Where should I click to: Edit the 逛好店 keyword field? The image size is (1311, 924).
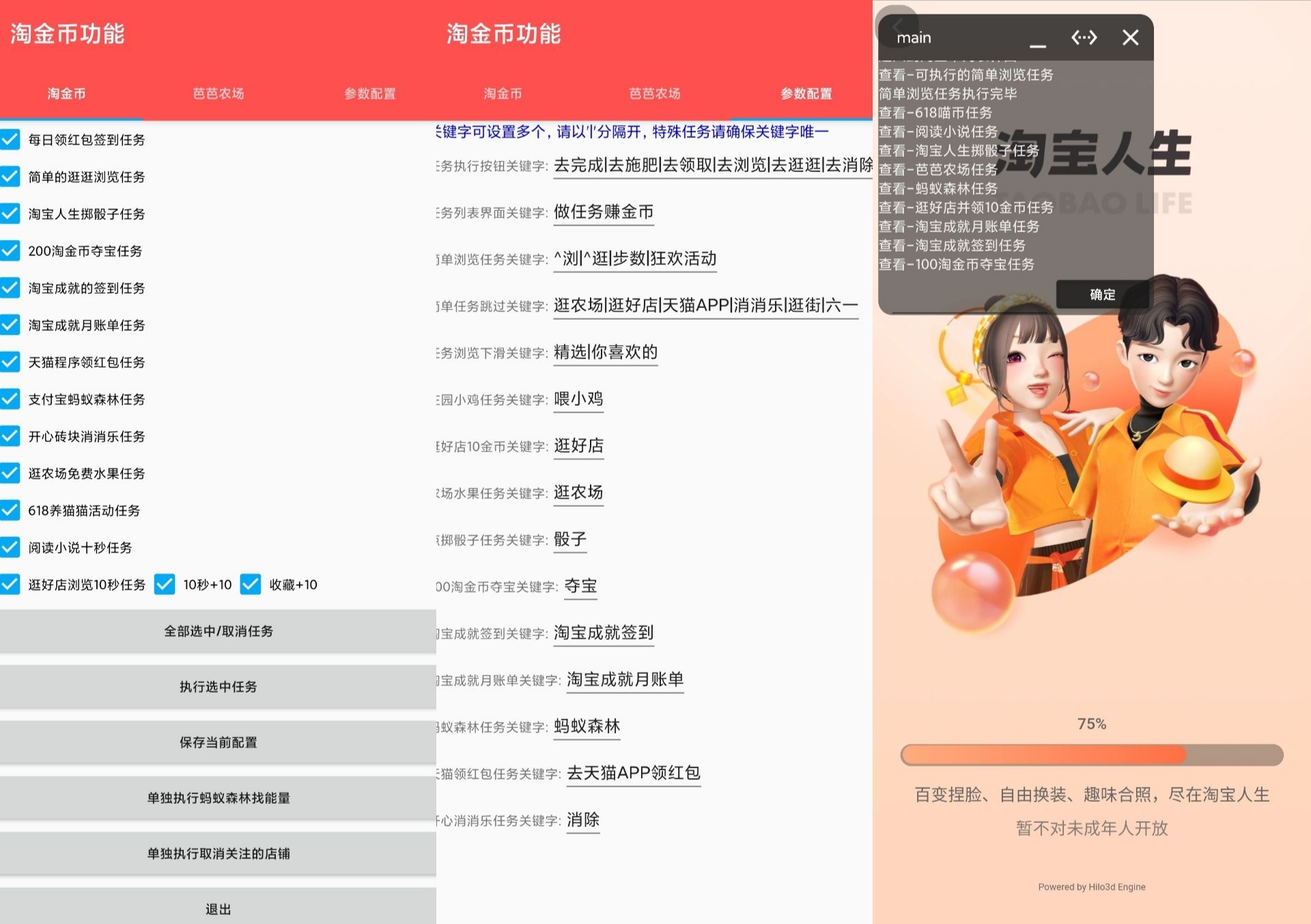578,446
